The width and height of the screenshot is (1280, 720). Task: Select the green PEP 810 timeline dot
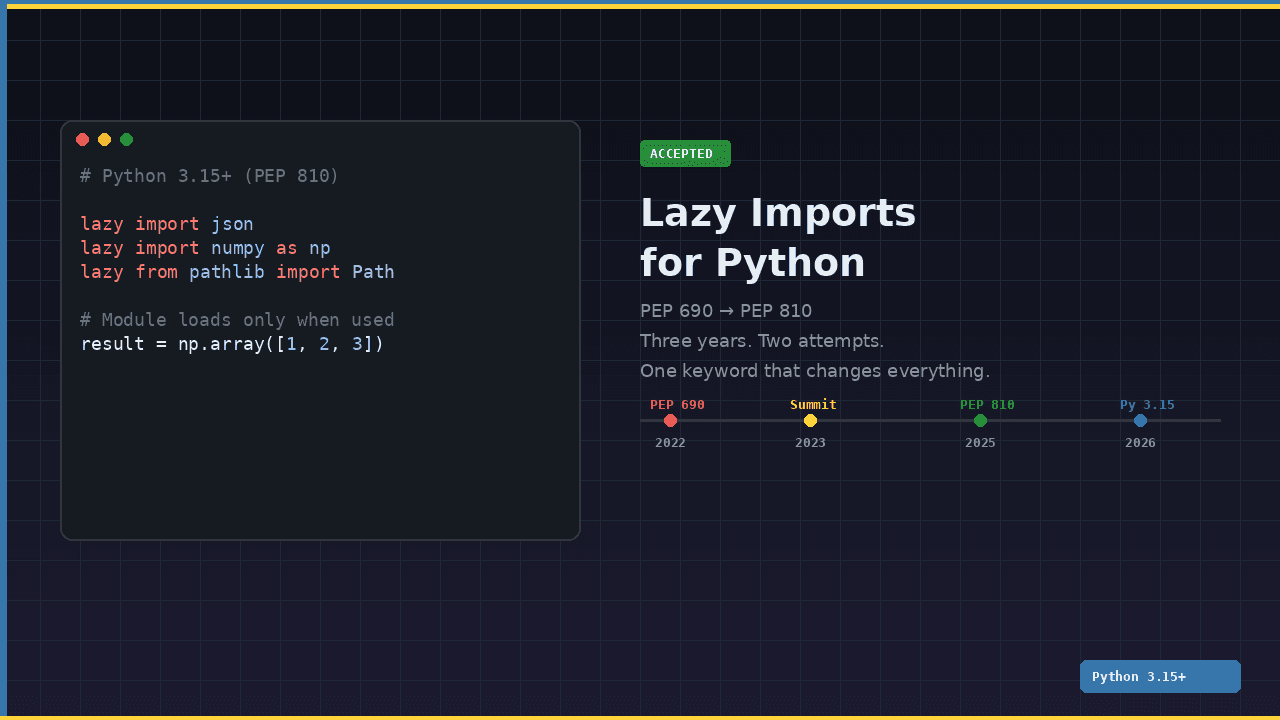(x=980, y=421)
